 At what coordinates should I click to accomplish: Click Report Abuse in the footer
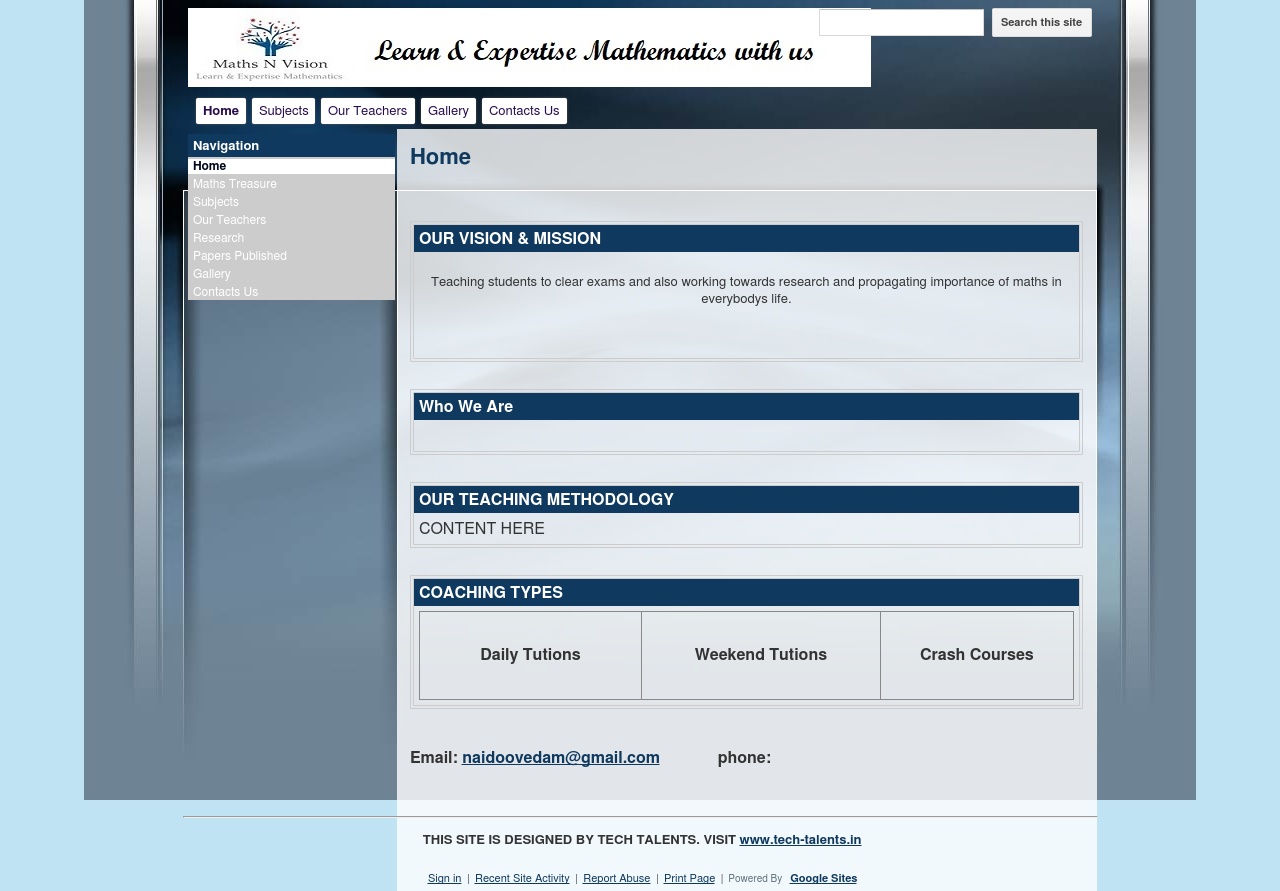click(616, 879)
